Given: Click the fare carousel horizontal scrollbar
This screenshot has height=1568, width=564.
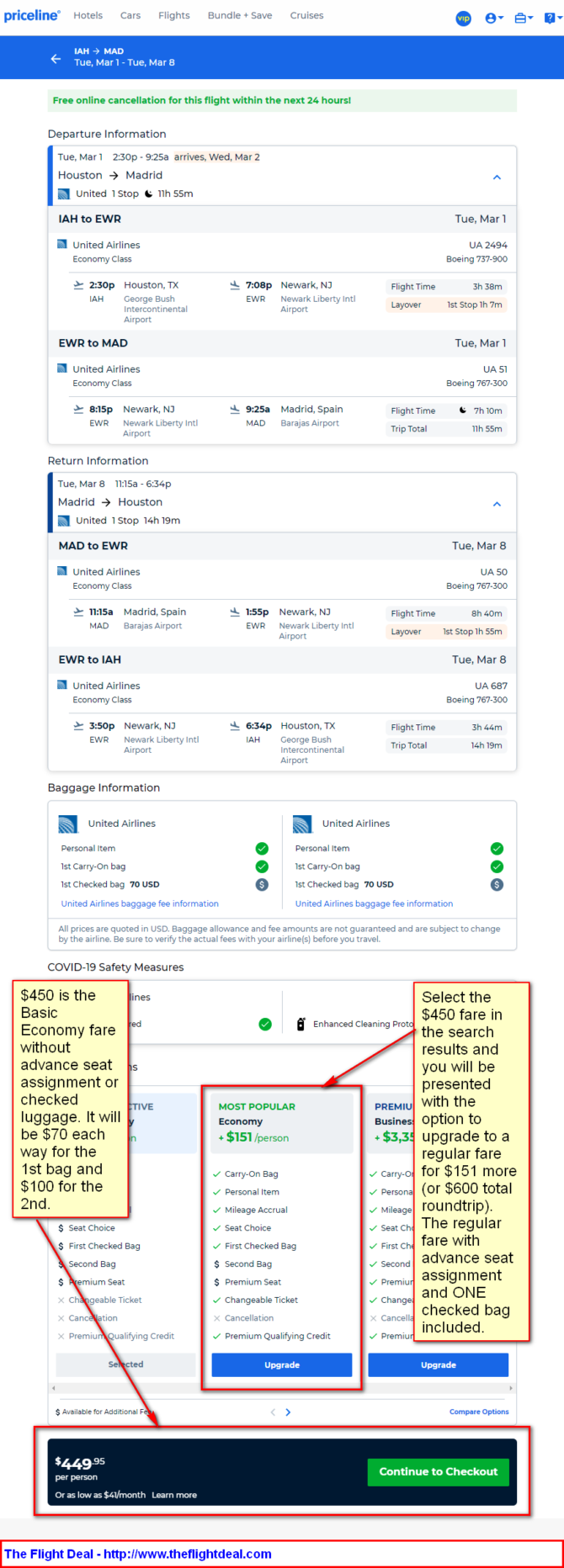Looking at the screenshot, I should pyautogui.click(x=282, y=1388).
